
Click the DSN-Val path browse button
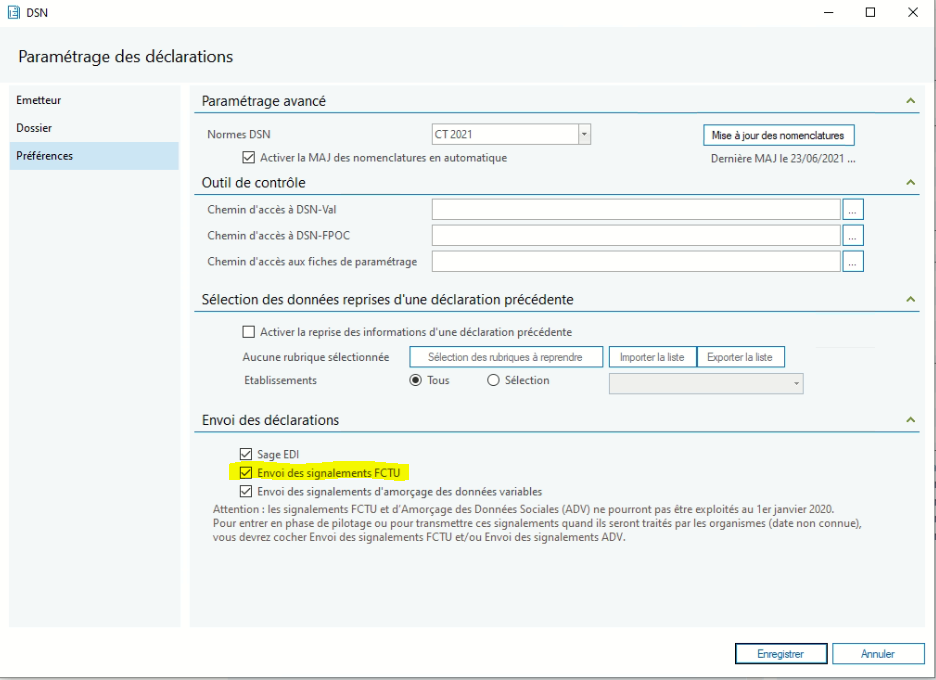click(x=852, y=209)
